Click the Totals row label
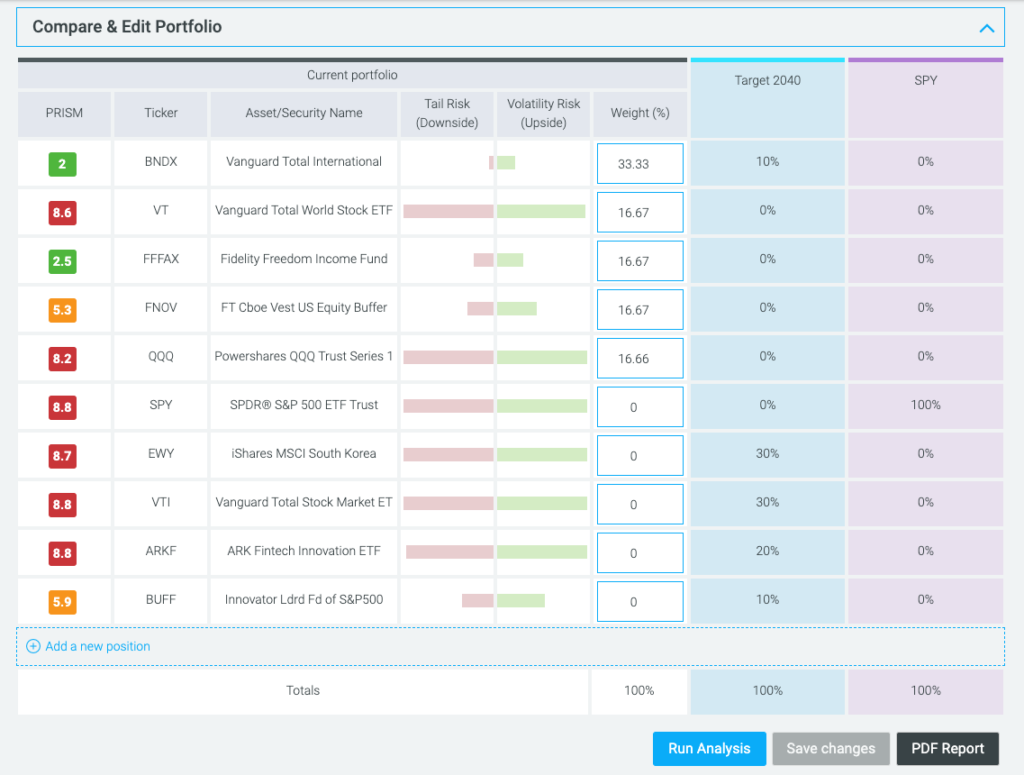The width and height of the screenshot is (1024, 775). click(x=303, y=691)
